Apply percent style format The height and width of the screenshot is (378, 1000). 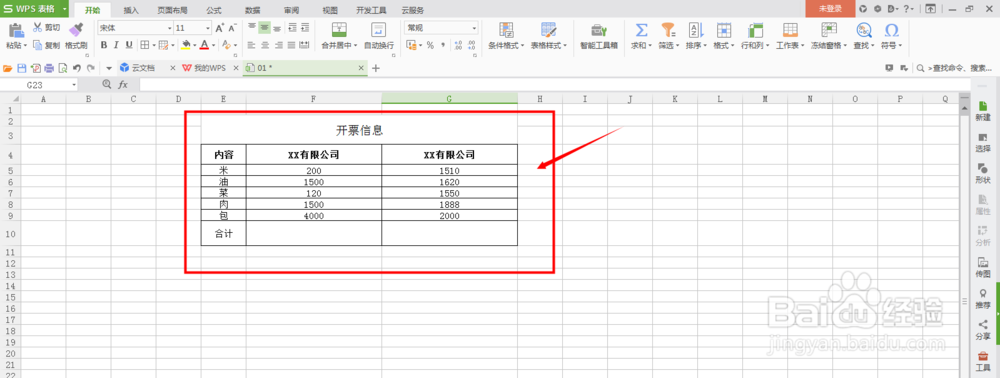[x=430, y=45]
